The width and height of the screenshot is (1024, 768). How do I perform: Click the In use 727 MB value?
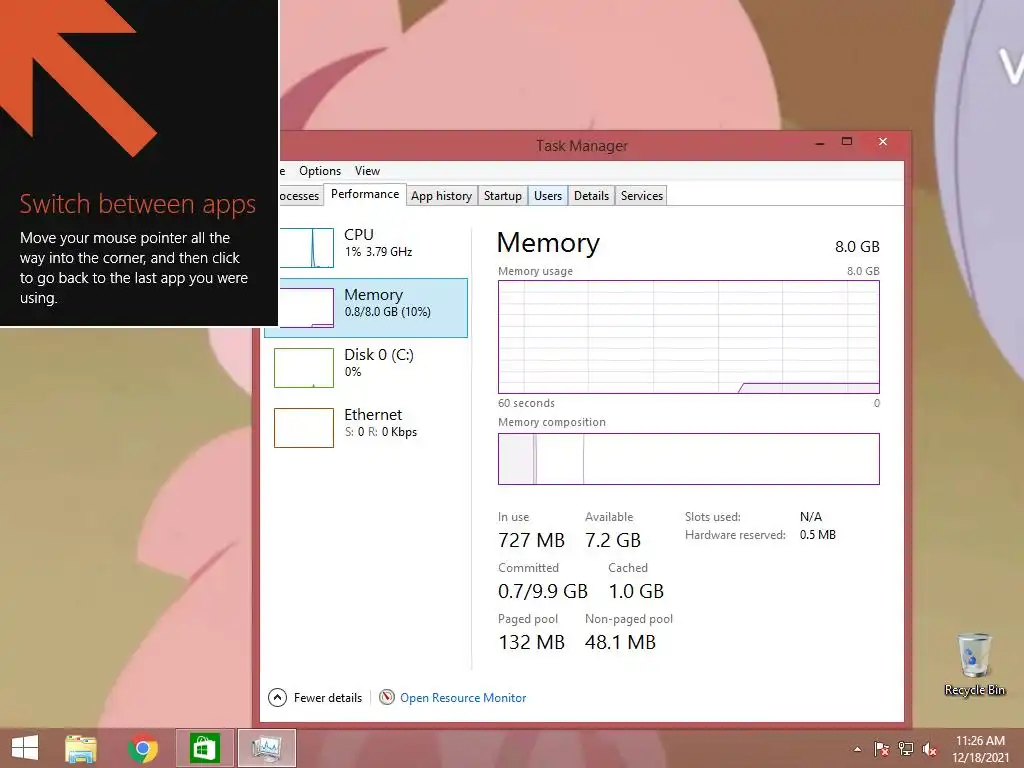[531, 540]
